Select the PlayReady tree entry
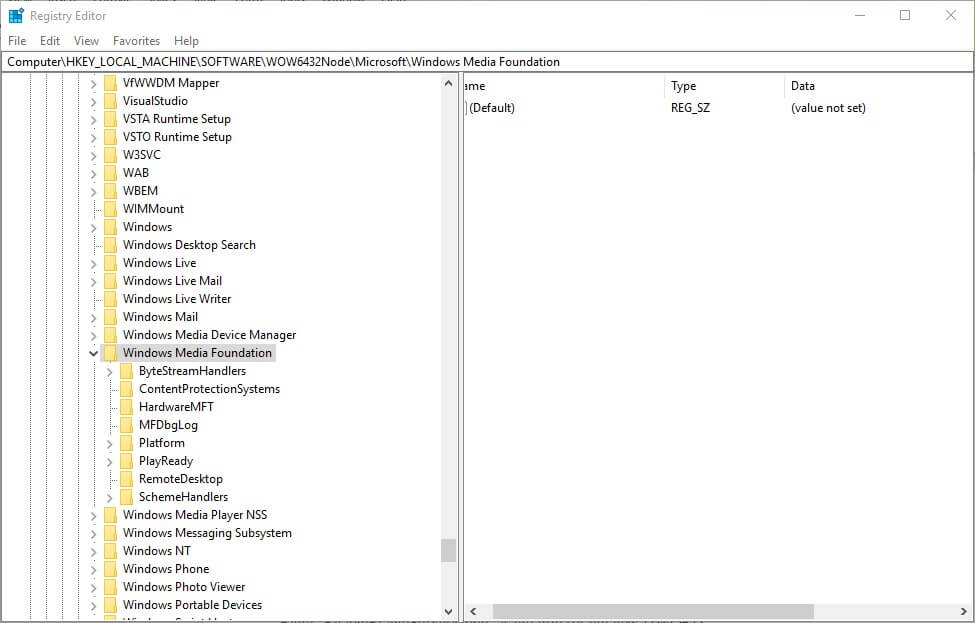Viewport: 975px width, 623px height. point(165,461)
